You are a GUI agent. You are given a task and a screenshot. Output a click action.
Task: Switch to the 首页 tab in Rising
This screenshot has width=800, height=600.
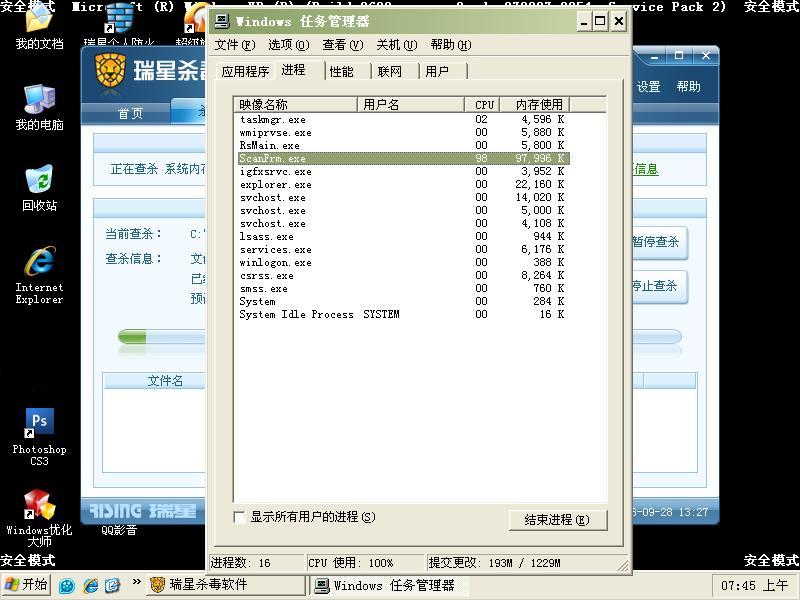(130, 113)
